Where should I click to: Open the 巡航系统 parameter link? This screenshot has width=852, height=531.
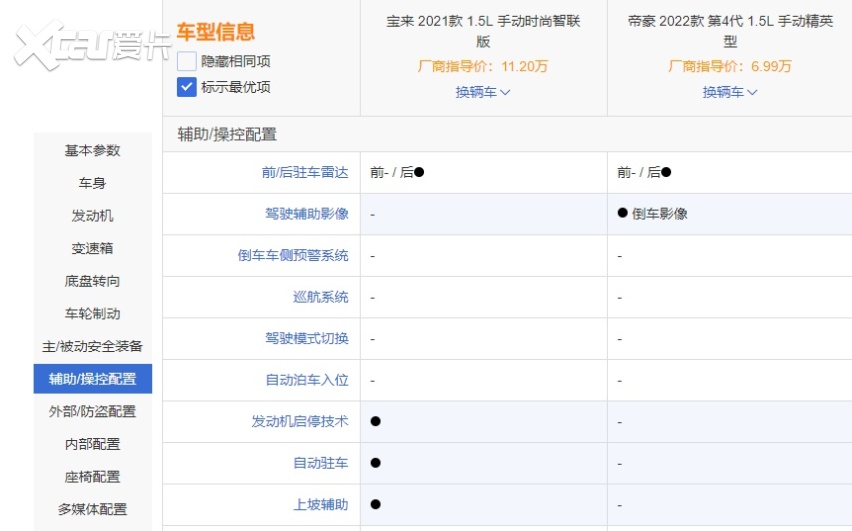pos(321,297)
